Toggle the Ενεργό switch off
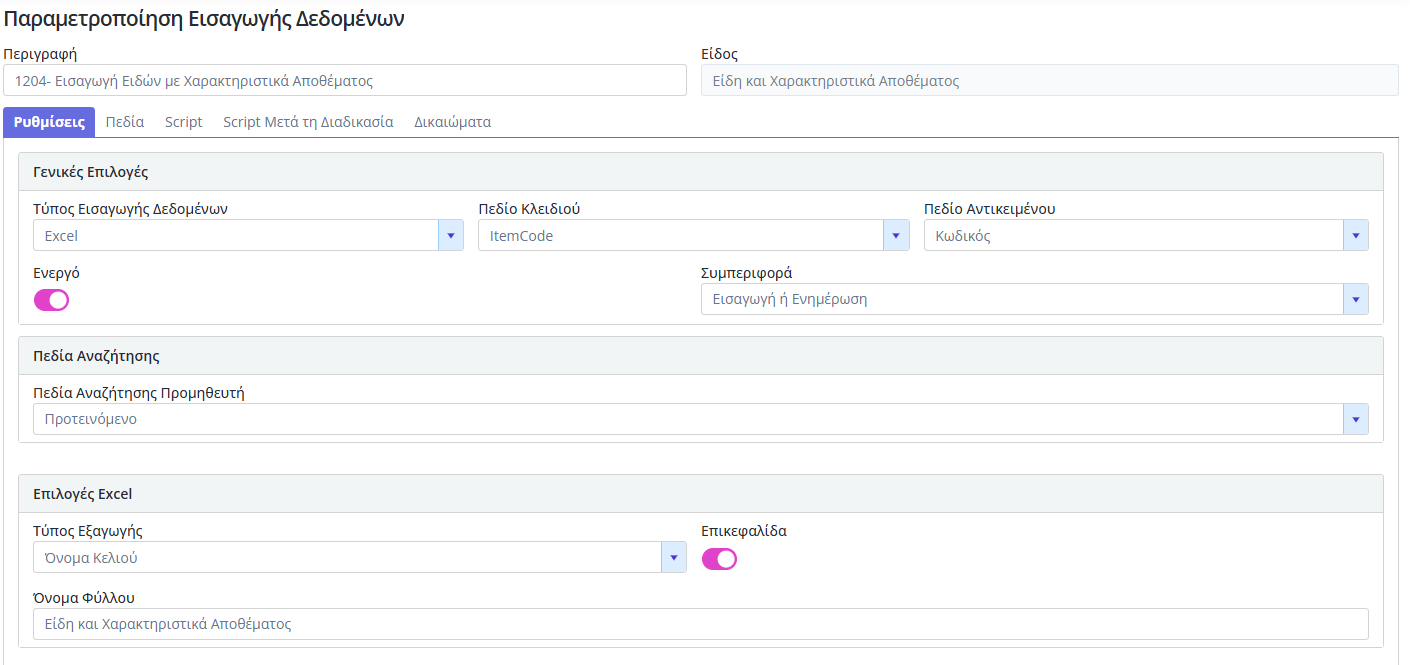The width and height of the screenshot is (1410, 665). [51, 300]
